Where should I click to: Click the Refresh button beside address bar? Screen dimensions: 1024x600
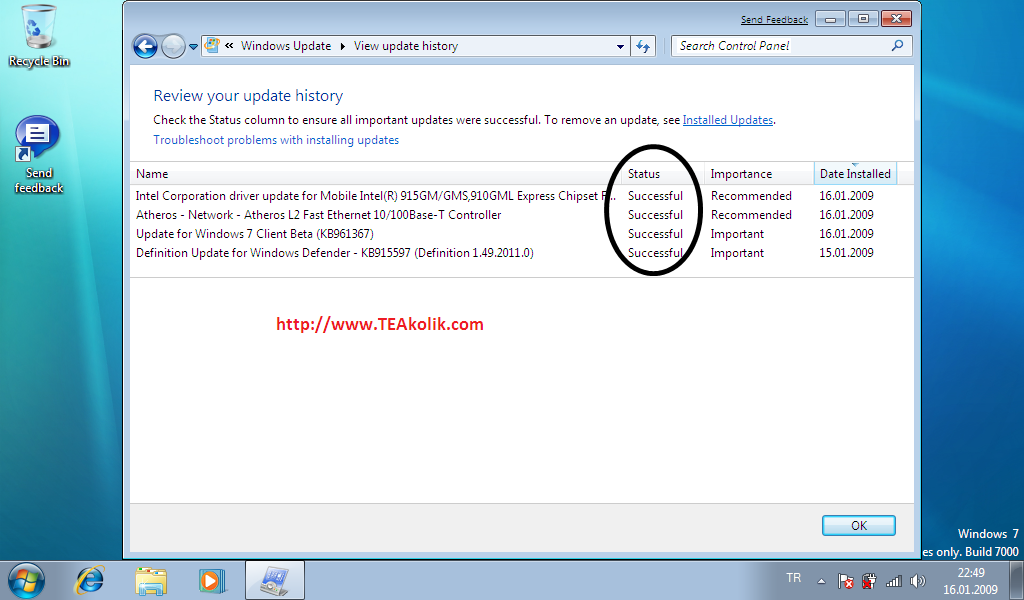tap(643, 46)
